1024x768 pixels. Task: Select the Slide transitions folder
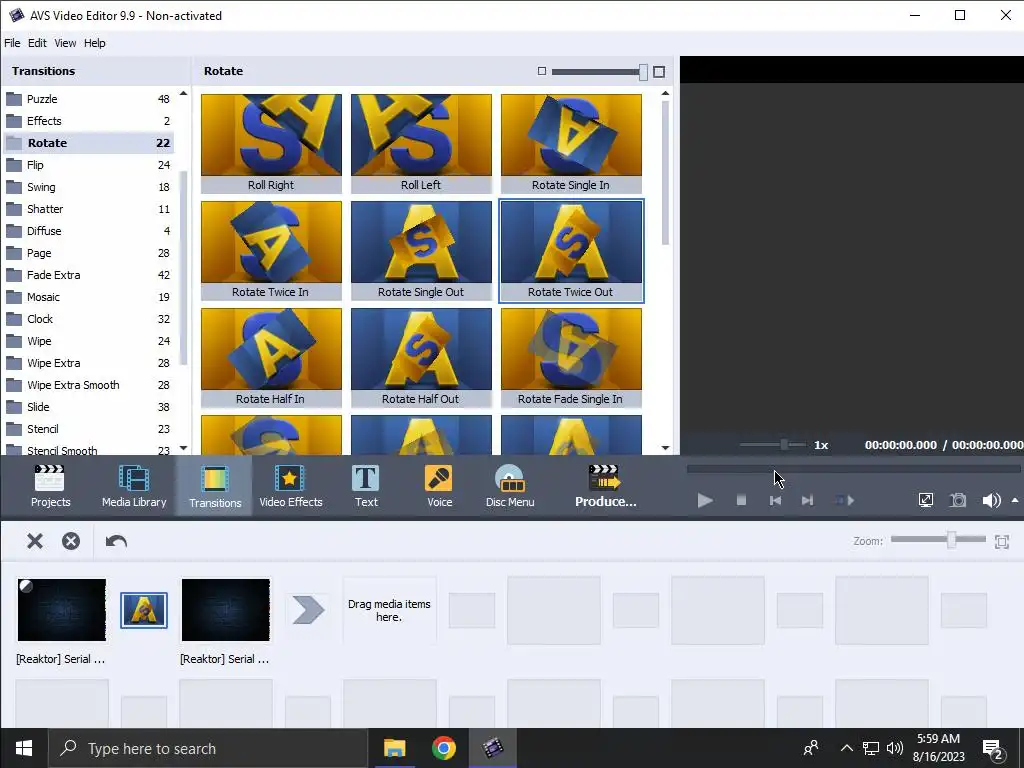click(x=88, y=407)
